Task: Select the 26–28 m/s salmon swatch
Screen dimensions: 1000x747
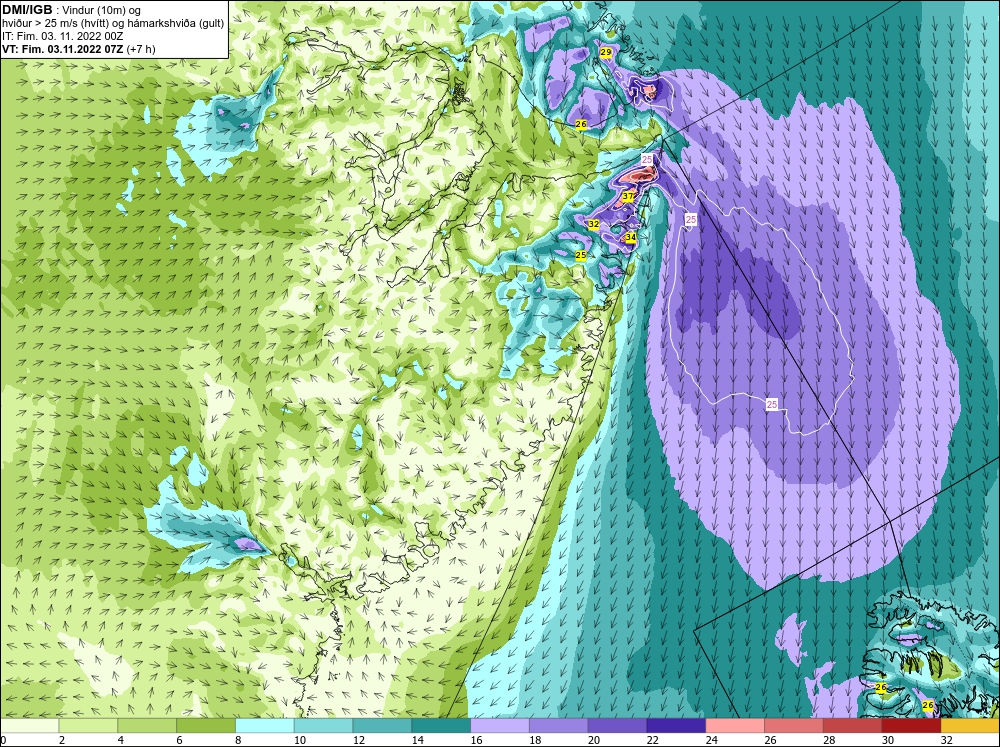Action: 794,726
